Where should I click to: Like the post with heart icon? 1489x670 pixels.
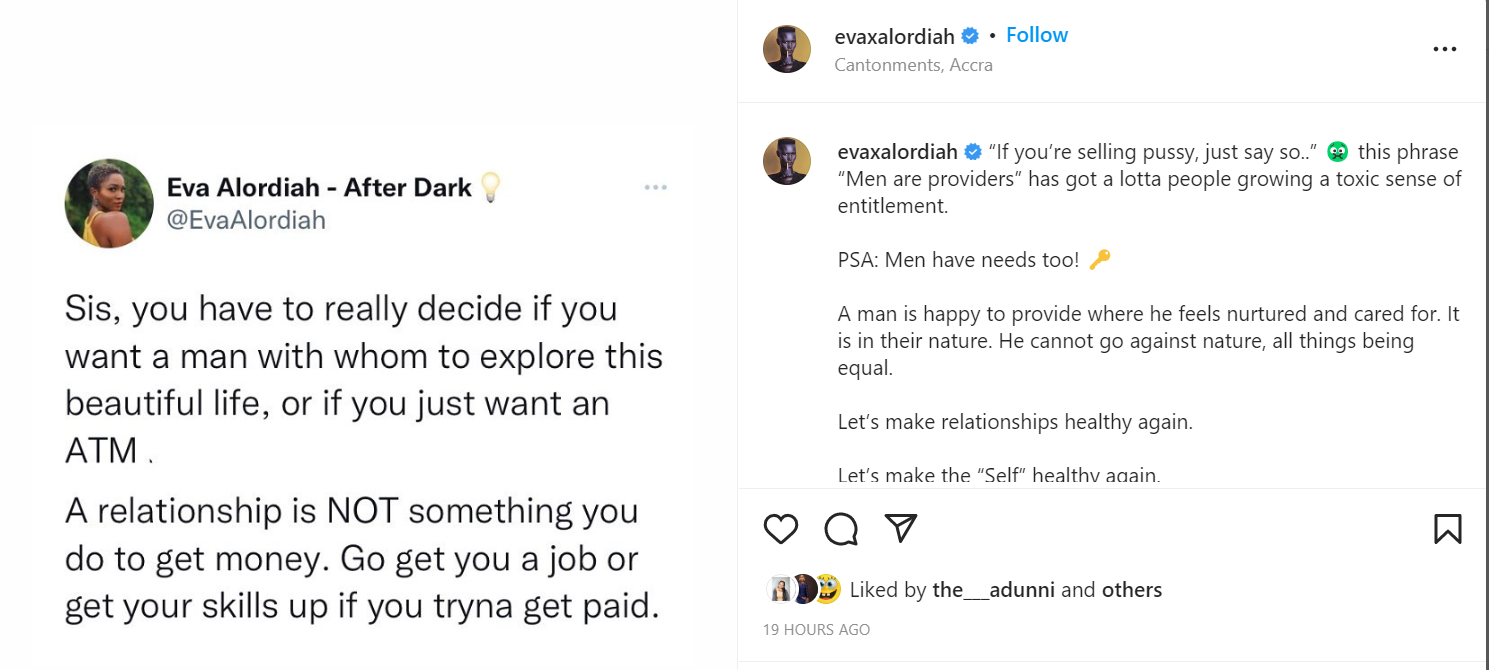(x=780, y=529)
